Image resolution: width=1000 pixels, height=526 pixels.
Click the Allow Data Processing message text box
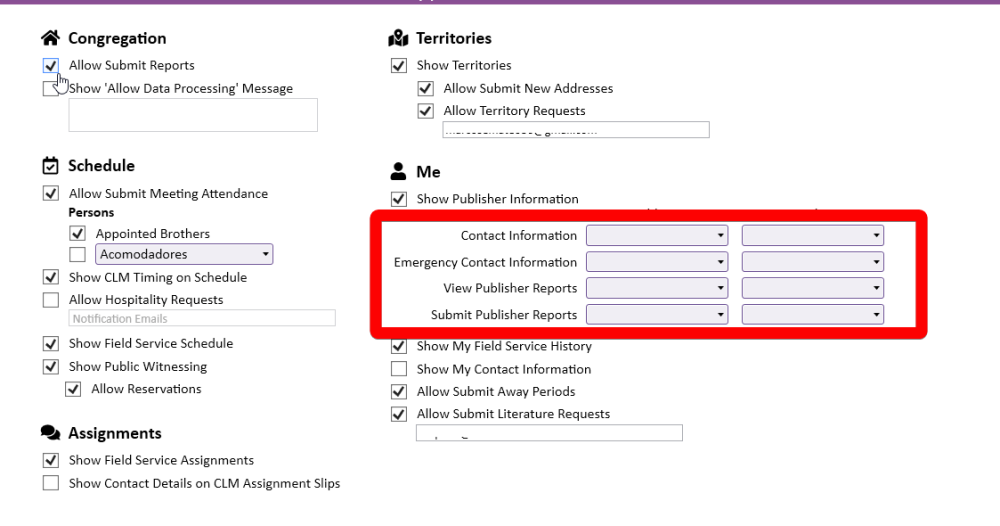click(x=192, y=115)
